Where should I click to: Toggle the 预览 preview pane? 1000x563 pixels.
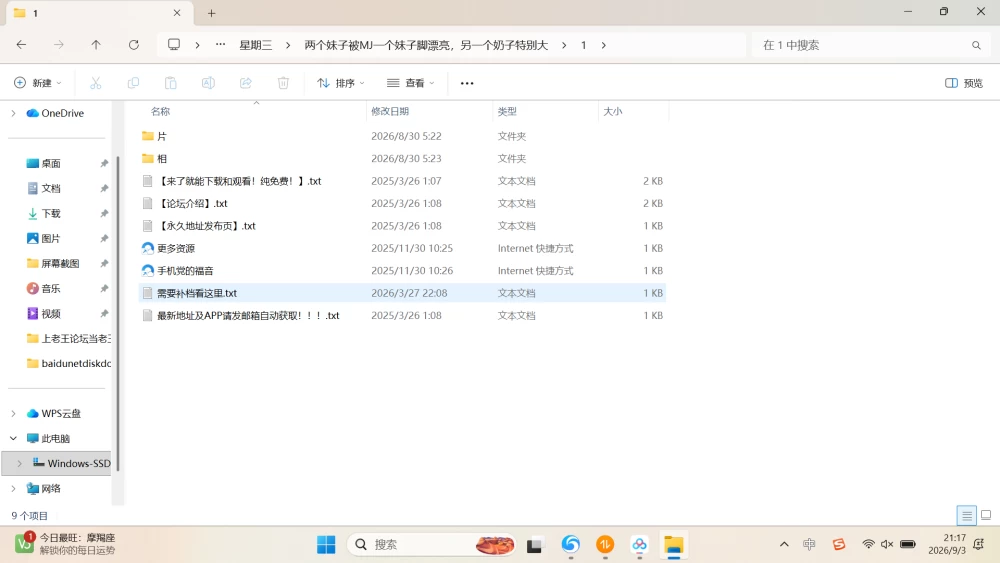tap(964, 83)
